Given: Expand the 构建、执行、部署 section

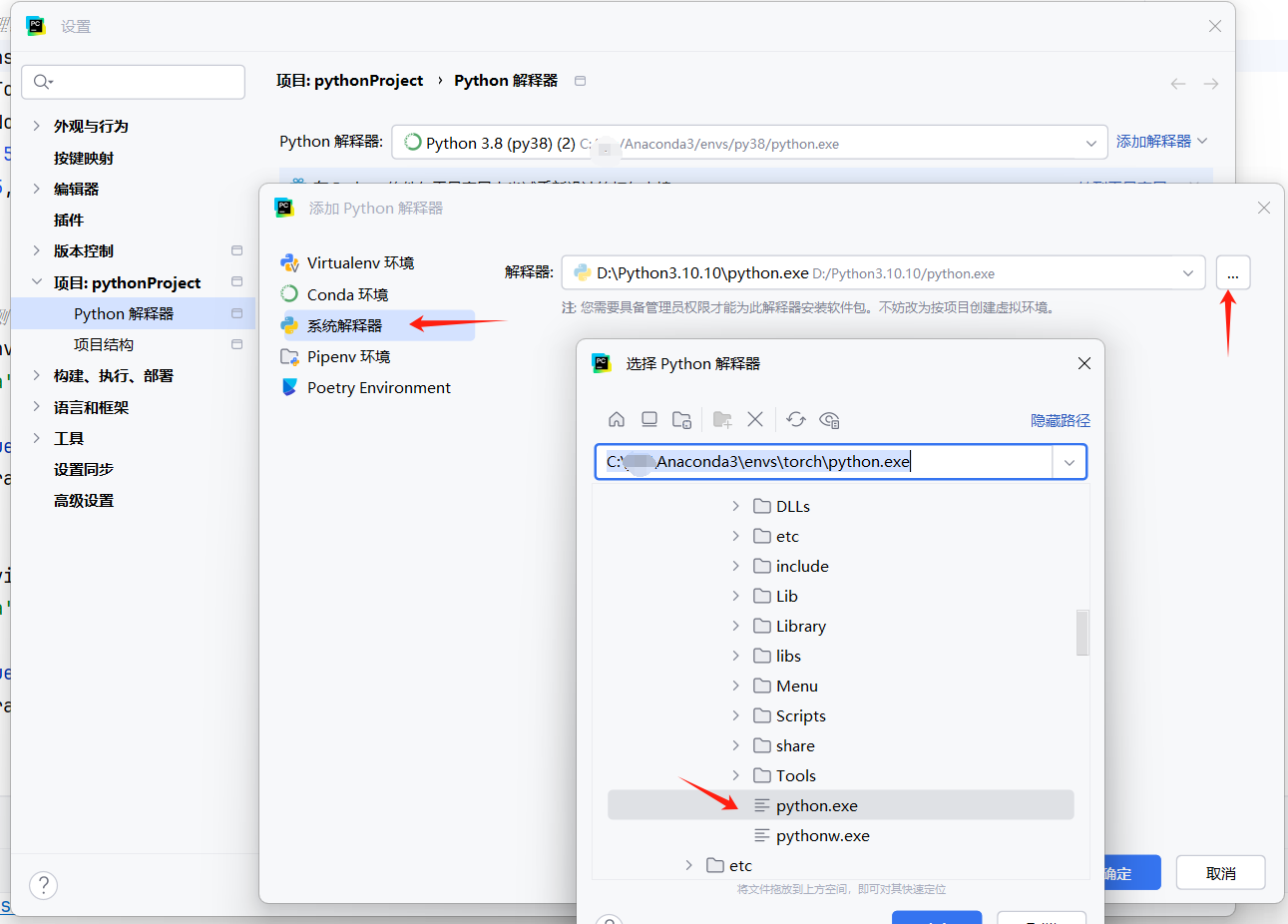Looking at the screenshot, I should pos(37,375).
